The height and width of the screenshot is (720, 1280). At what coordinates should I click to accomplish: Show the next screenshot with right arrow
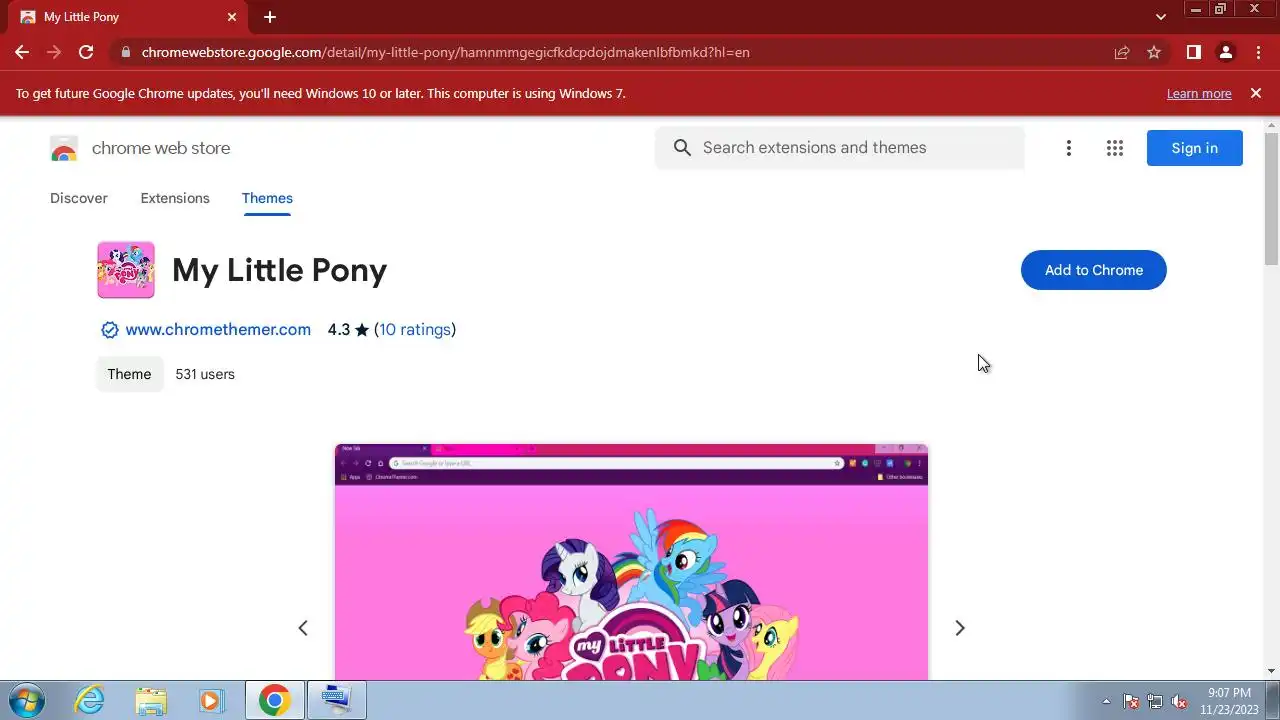pyautogui.click(x=960, y=628)
